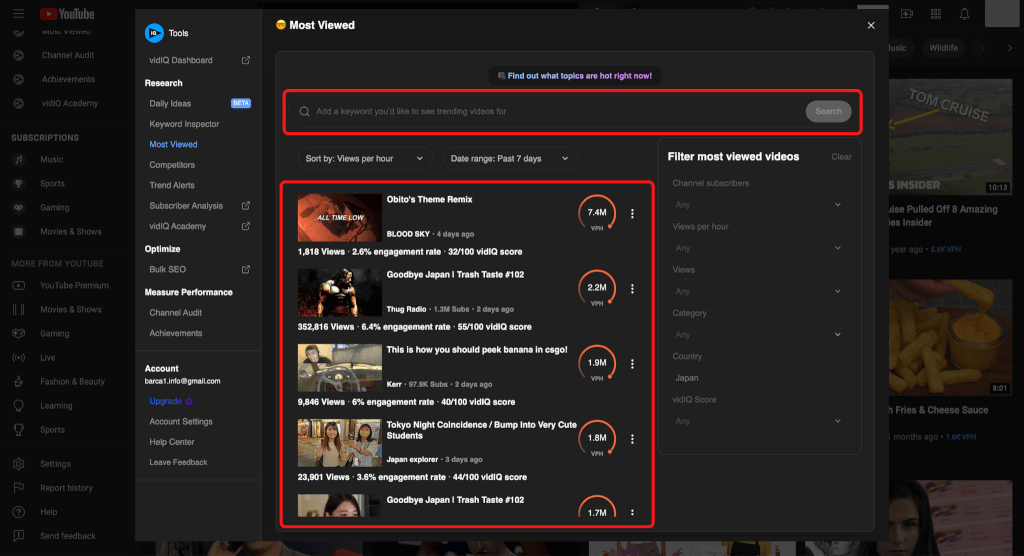
Task: Open options menu for Kerr's csgo video
Action: click(x=632, y=364)
